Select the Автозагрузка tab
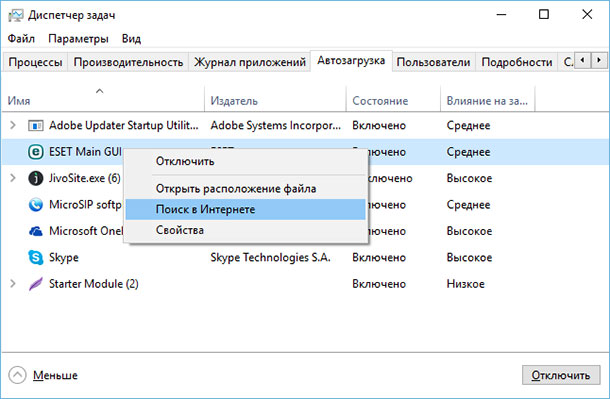The width and height of the screenshot is (610, 399). click(351, 61)
